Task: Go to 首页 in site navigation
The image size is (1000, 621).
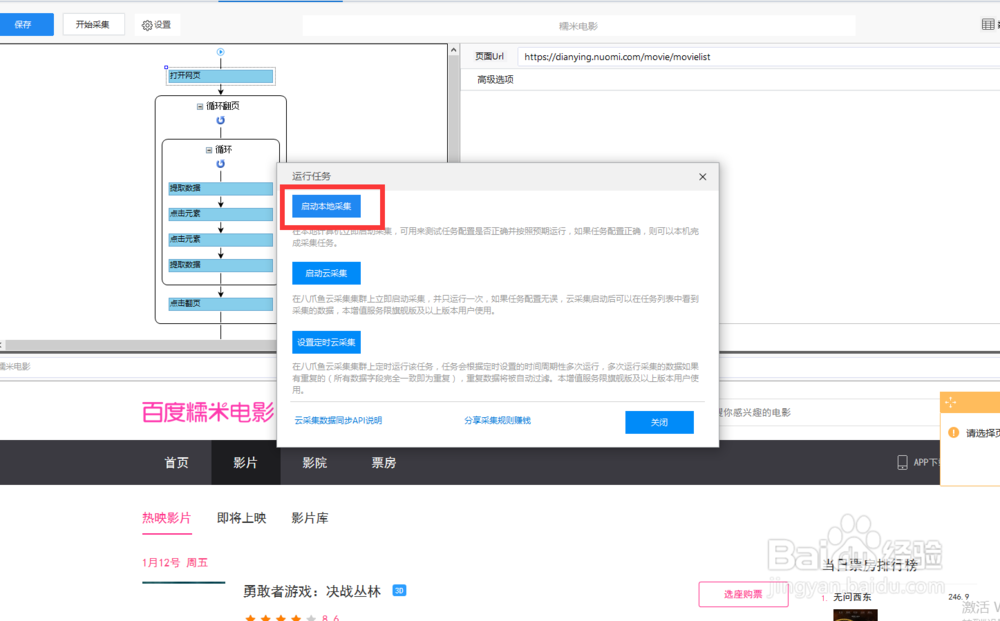Action: click(x=177, y=462)
